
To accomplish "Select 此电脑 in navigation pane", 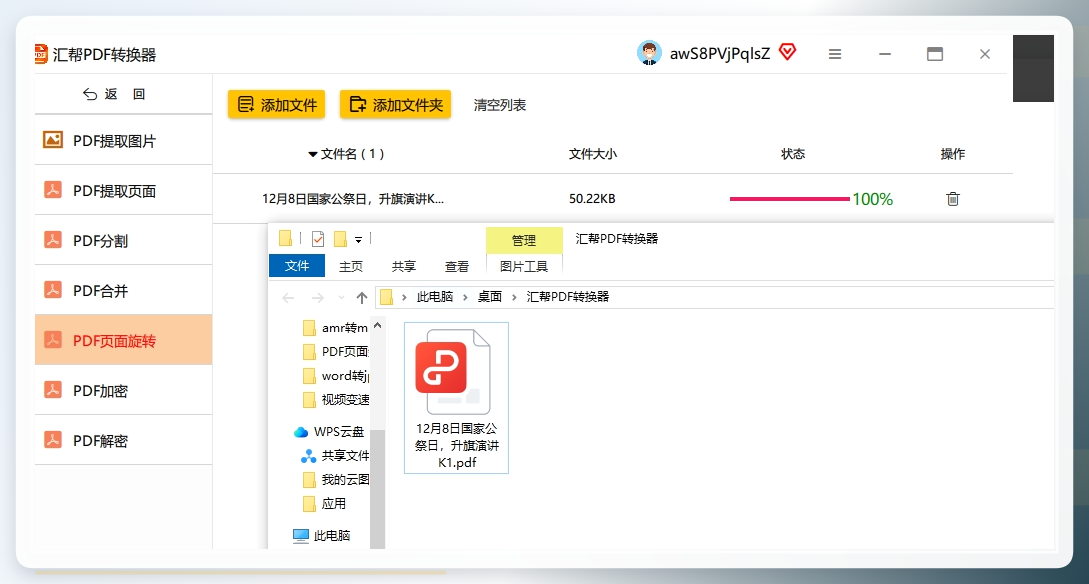I will click(x=322, y=535).
